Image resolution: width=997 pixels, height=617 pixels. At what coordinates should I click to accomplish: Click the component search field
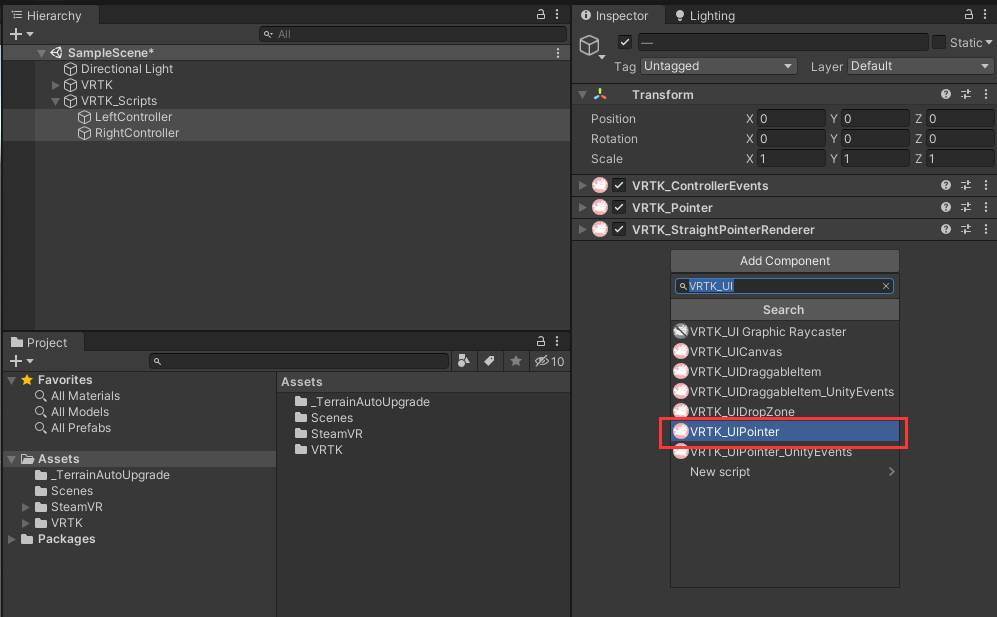784,286
